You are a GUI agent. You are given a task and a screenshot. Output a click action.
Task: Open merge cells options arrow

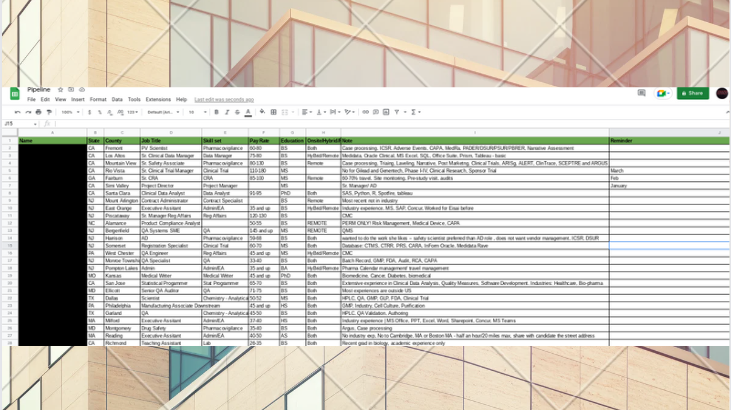click(x=293, y=112)
